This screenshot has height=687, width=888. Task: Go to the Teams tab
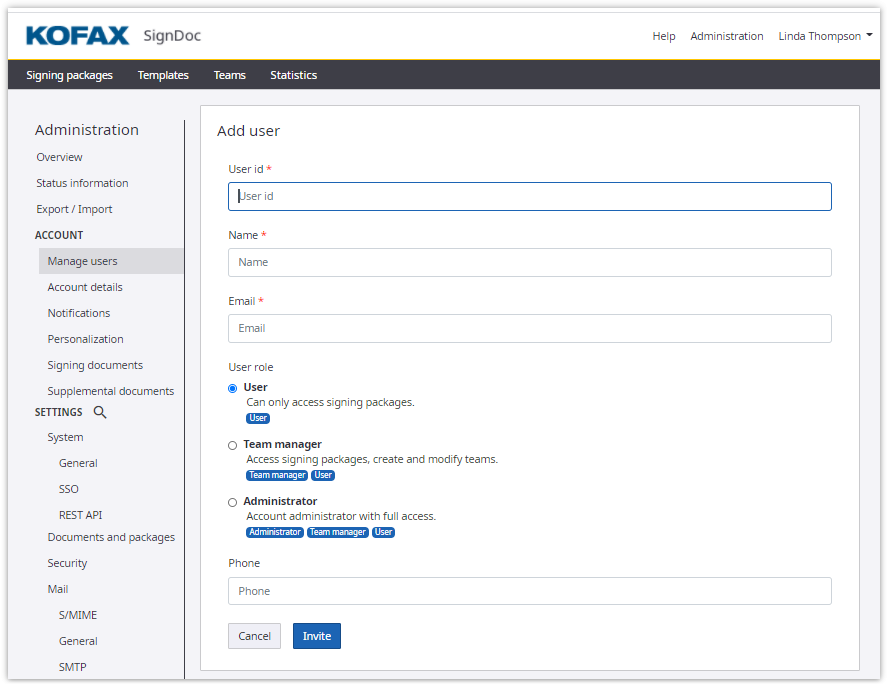229,75
